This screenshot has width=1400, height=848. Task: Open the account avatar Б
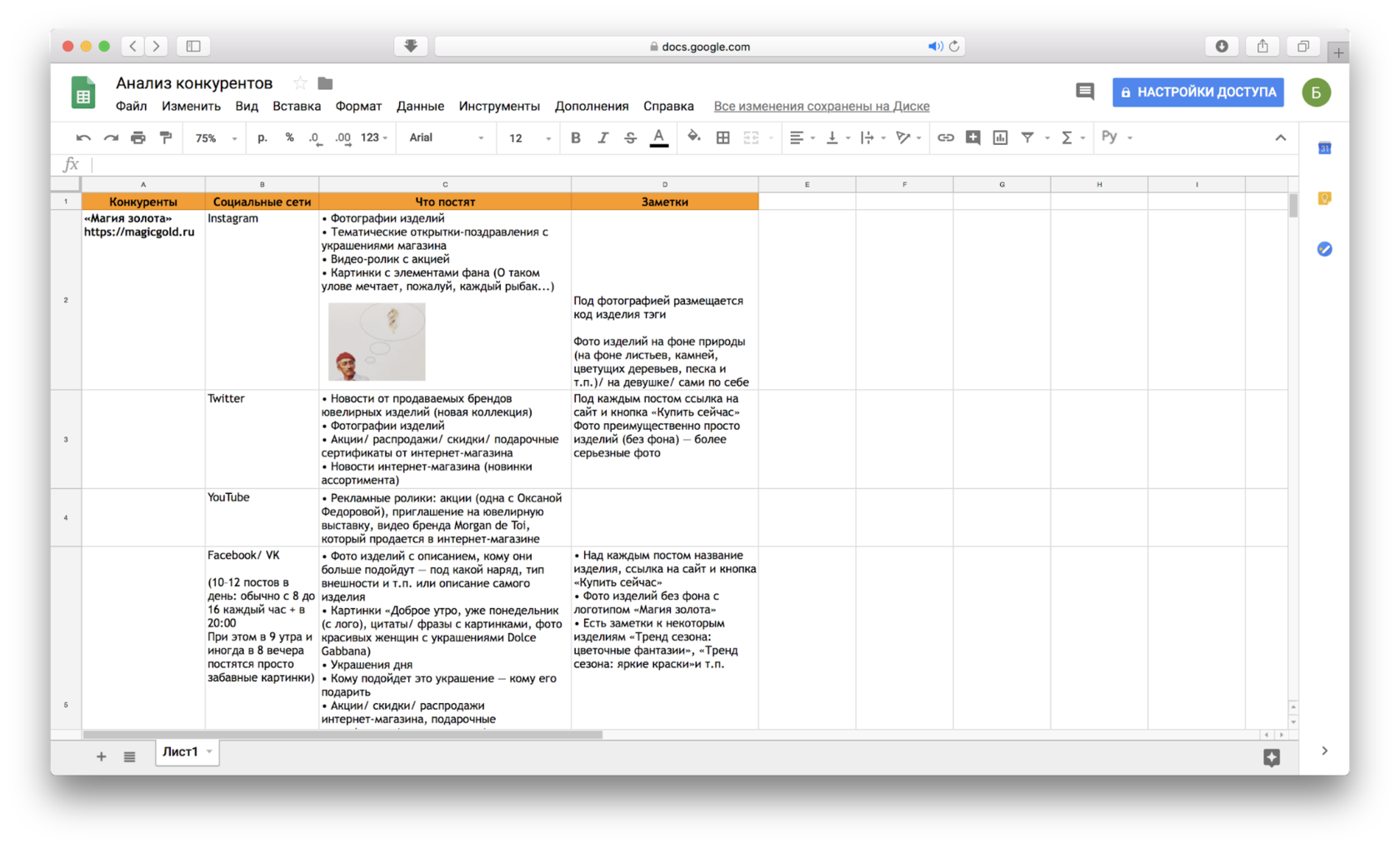(x=1316, y=92)
